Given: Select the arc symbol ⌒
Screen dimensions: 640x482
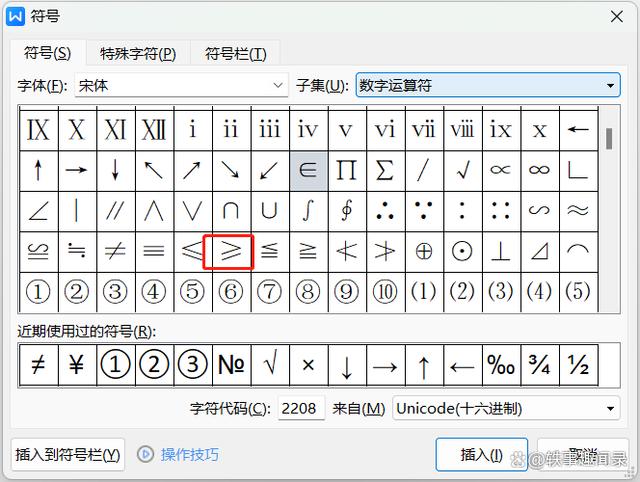Looking at the screenshot, I should pyautogui.click(x=578, y=251).
